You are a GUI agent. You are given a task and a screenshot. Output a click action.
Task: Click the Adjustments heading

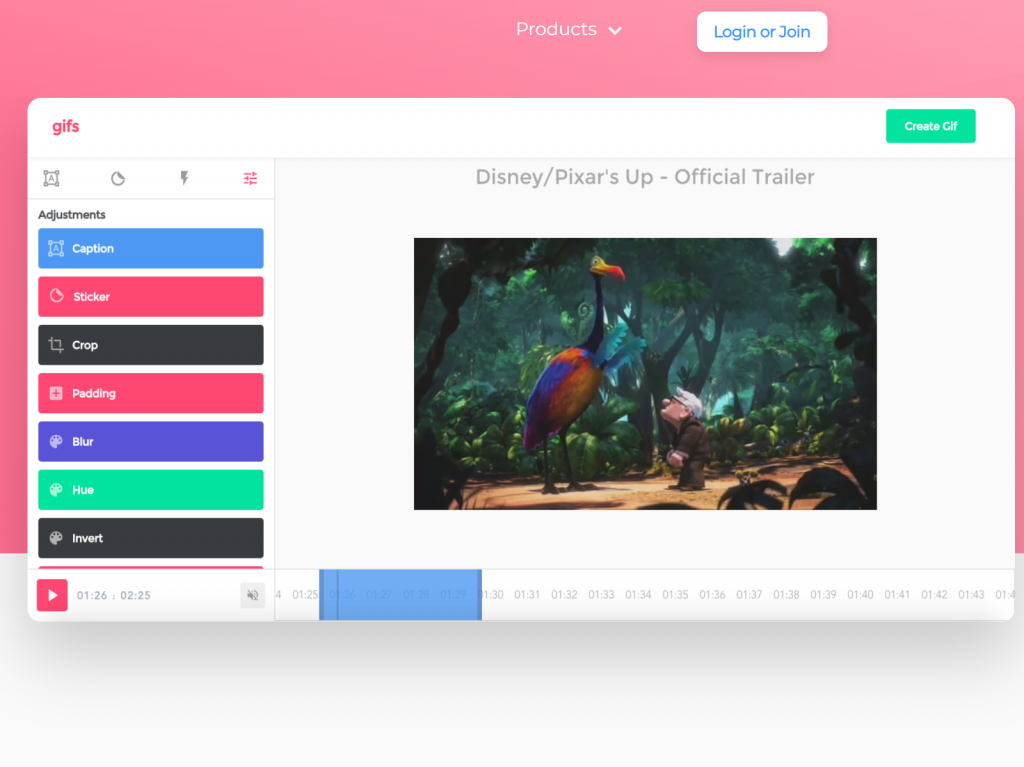pyautogui.click(x=72, y=215)
